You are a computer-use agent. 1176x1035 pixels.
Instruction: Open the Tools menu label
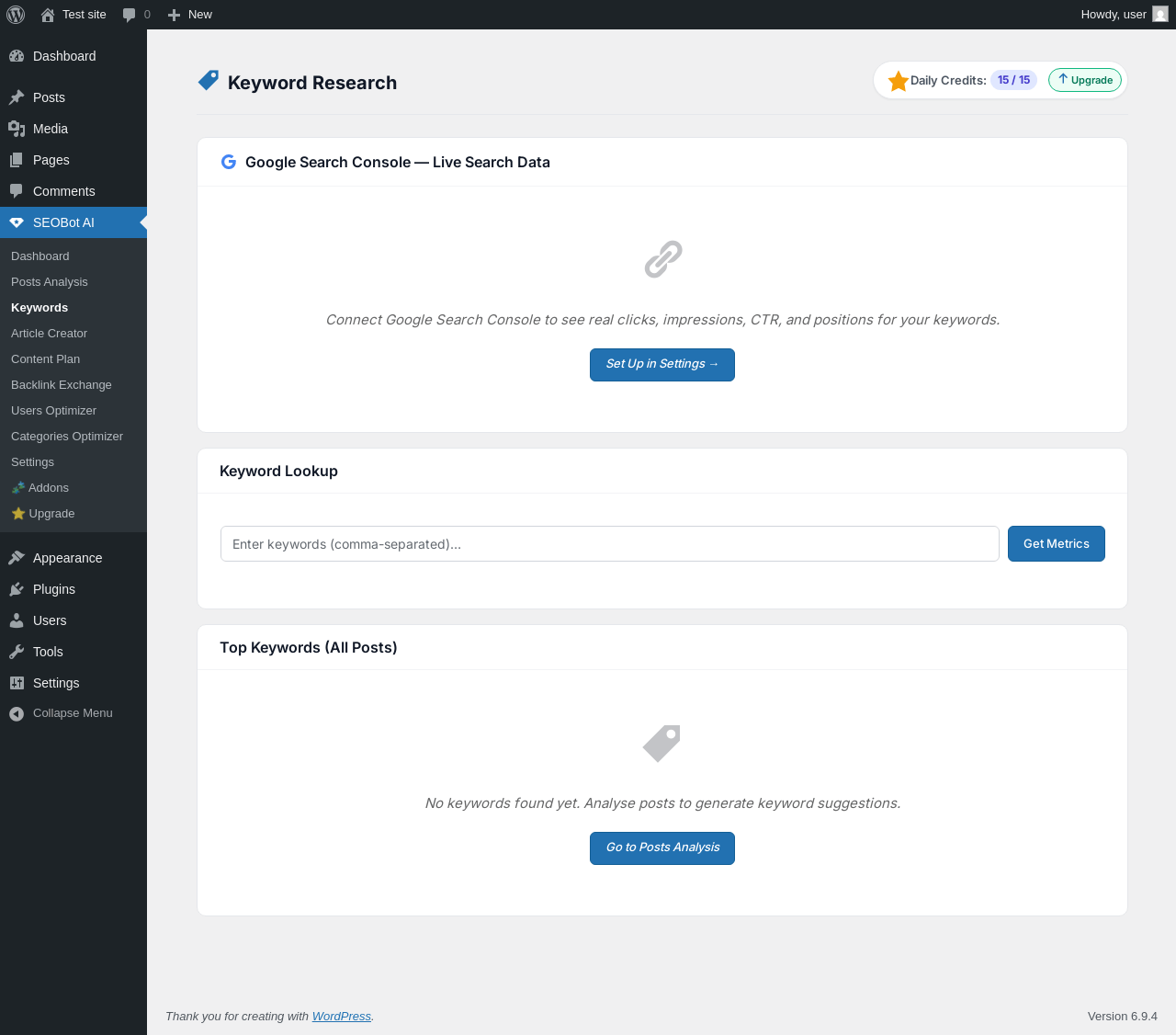pyautogui.click(x=48, y=652)
